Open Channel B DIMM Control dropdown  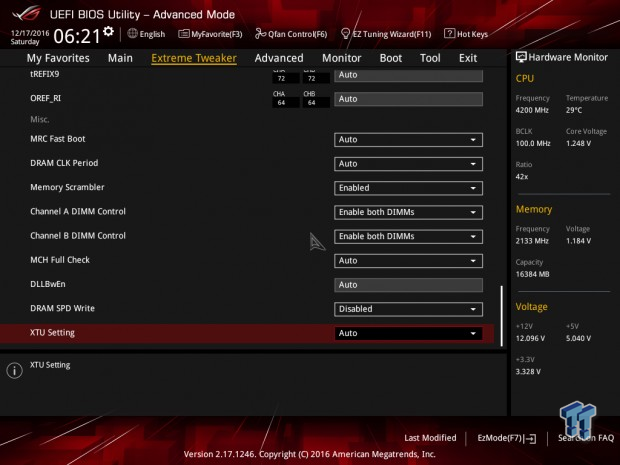408,236
